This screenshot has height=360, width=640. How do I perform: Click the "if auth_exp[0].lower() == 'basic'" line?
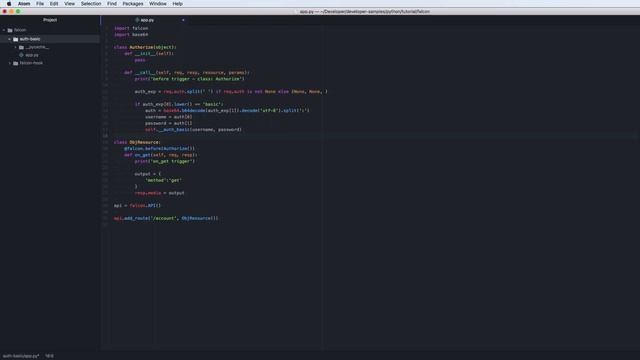pyautogui.click(x=179, y=104)
